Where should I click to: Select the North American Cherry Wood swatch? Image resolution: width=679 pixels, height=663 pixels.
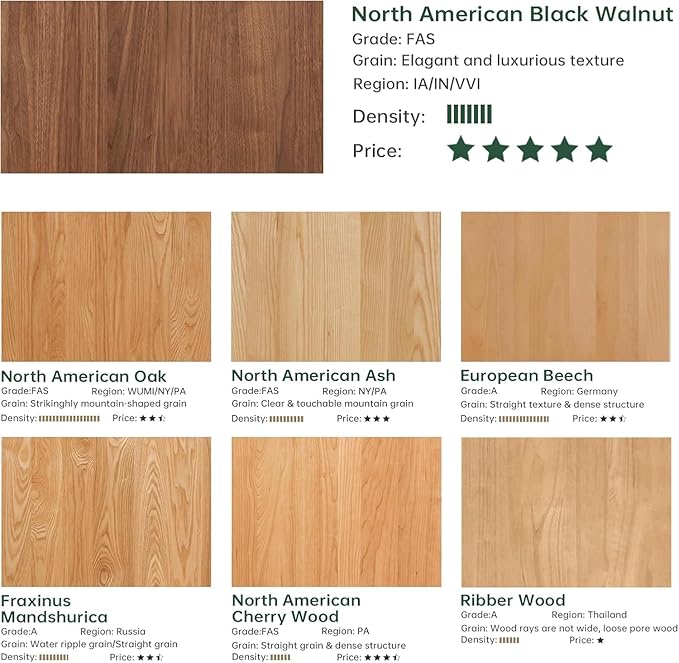tap(336, 512)
